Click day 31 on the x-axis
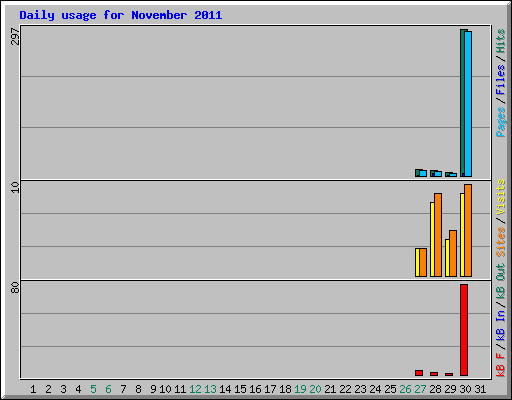 pyautogui.click(x=480, y=389)
